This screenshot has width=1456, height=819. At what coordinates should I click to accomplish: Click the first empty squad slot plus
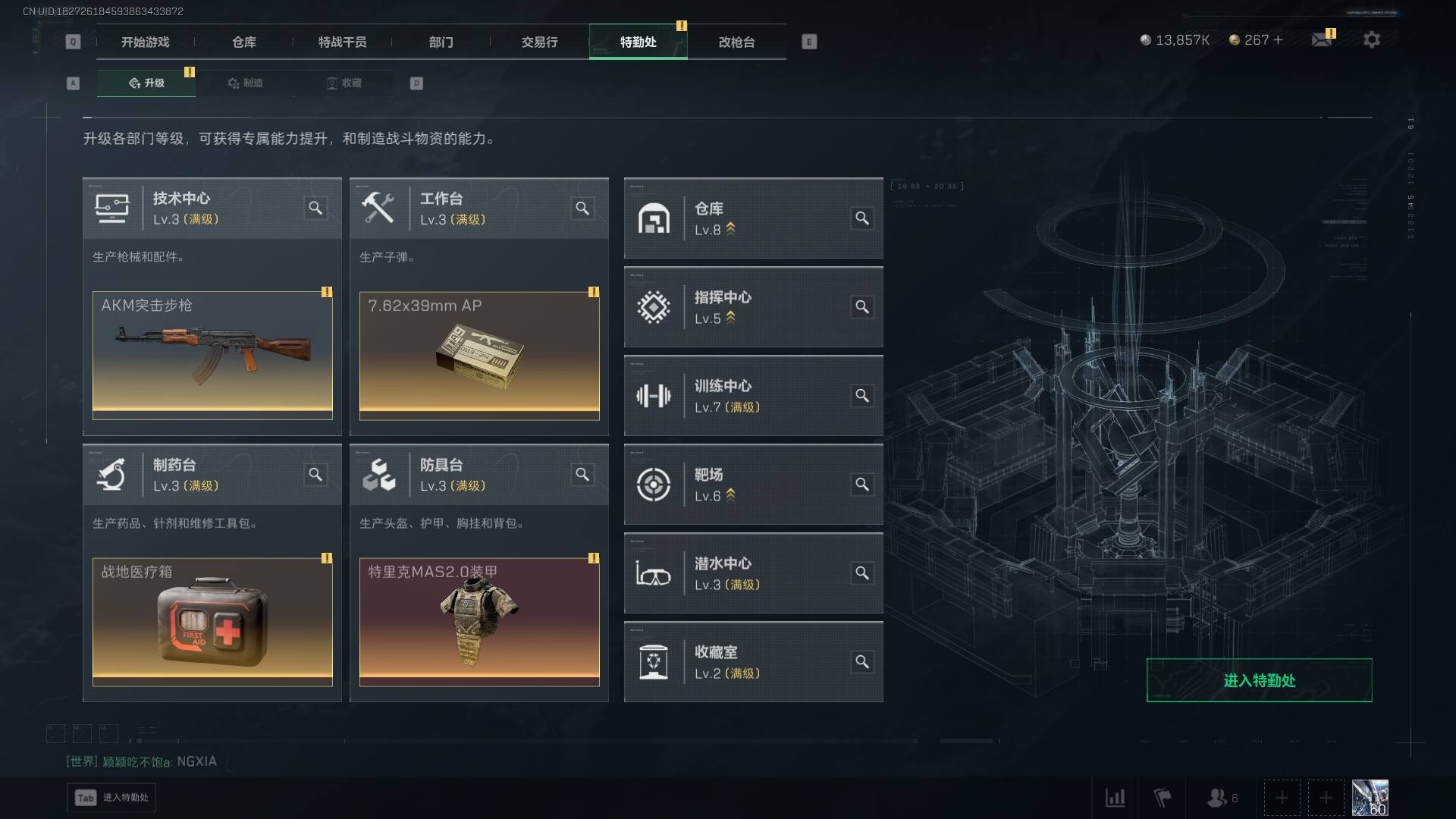click(1282, 798)
